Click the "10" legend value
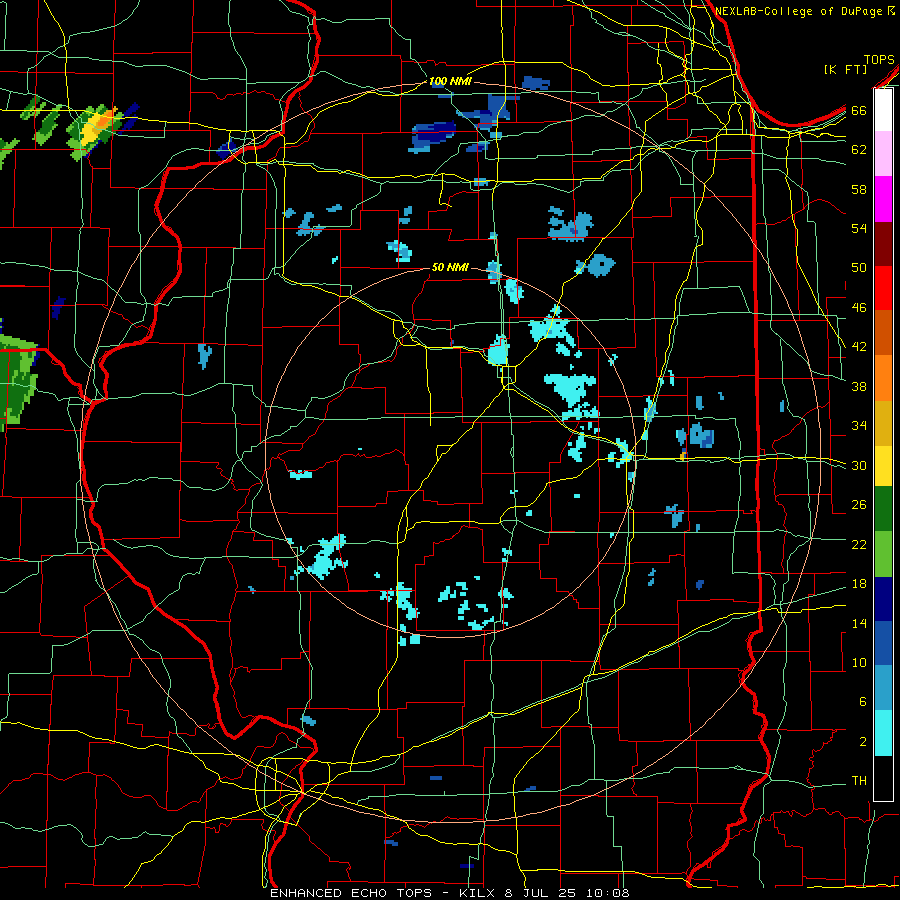 [x=859, y=662]
